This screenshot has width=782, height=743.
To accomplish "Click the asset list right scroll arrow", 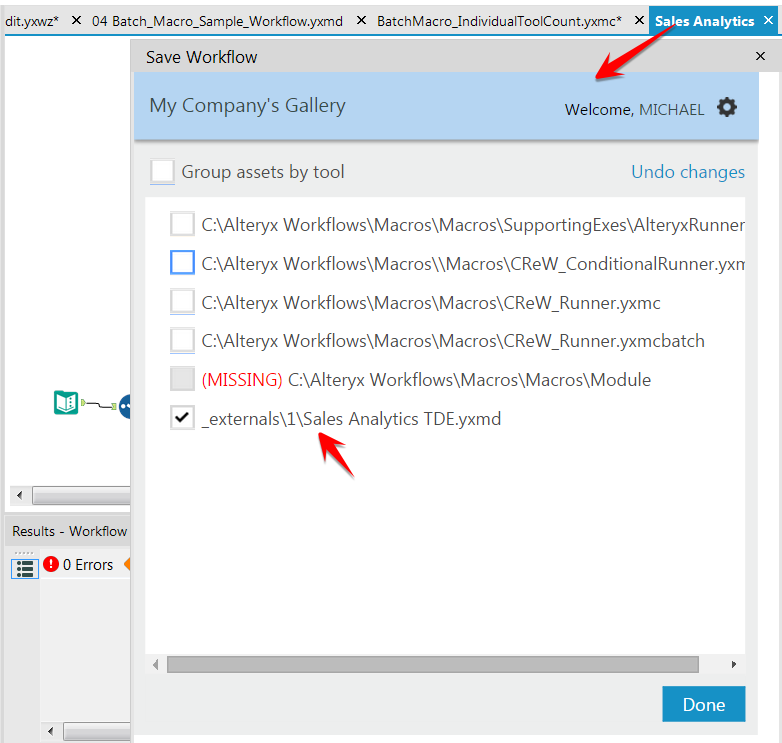I will [x=734, y=665].
